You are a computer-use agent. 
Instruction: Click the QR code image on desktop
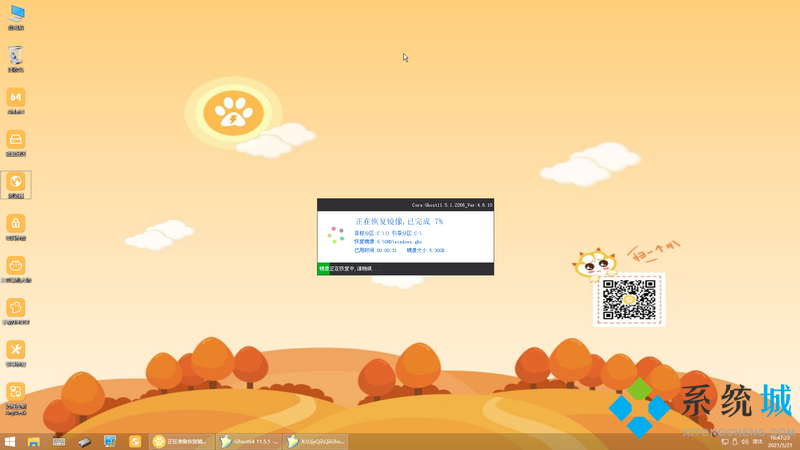click(628, 298)
